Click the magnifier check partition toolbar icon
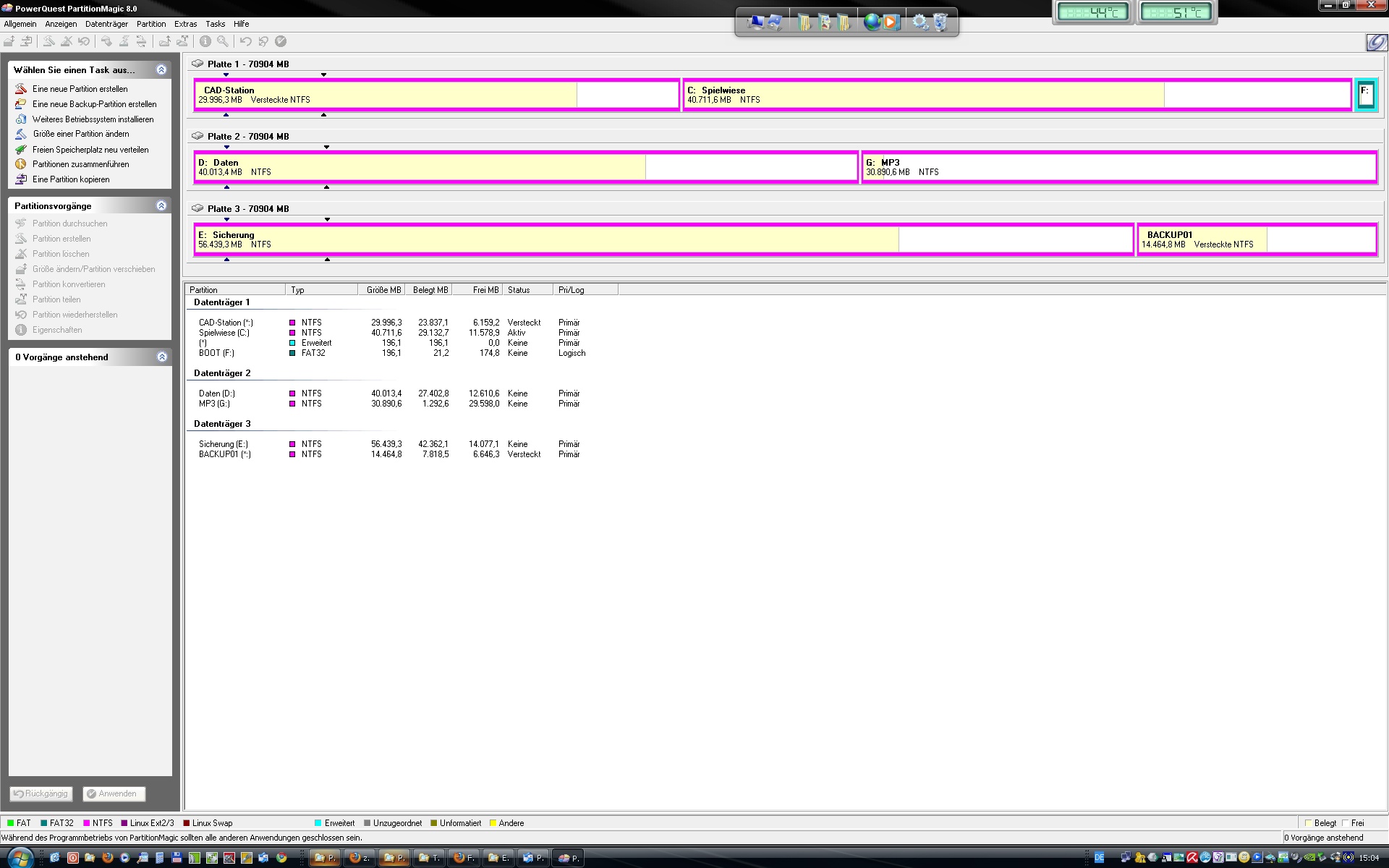 223,41
